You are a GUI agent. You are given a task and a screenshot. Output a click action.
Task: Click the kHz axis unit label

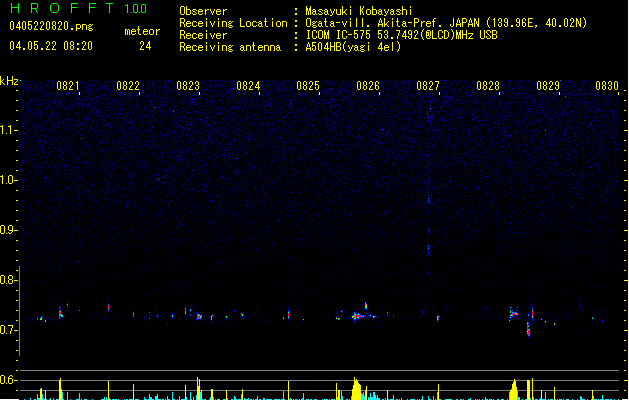[9, 81]
